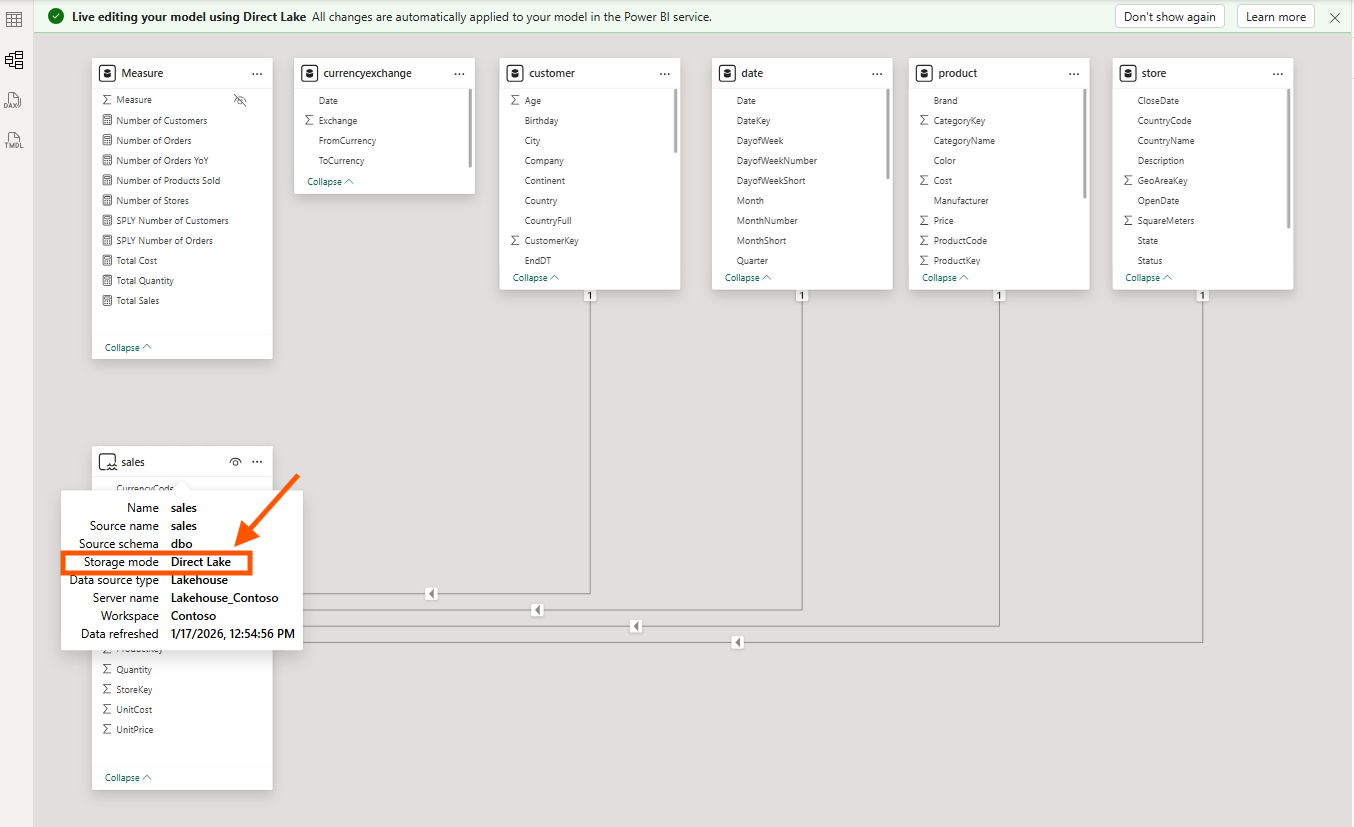Click the sales table icon in header
The image size is (1354, 827).
[108, 462]
